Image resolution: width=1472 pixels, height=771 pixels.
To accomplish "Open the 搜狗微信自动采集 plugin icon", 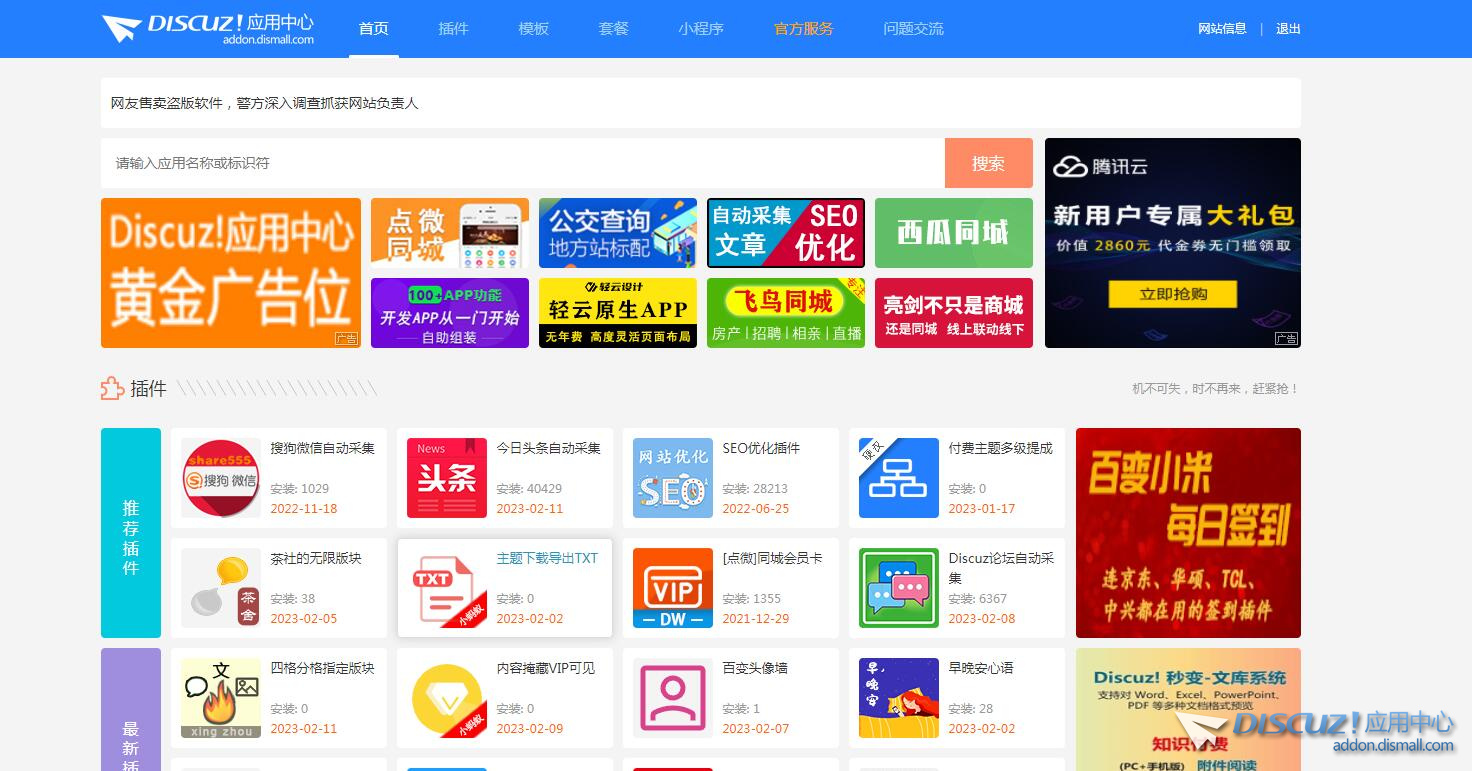I will coord(220,478).
